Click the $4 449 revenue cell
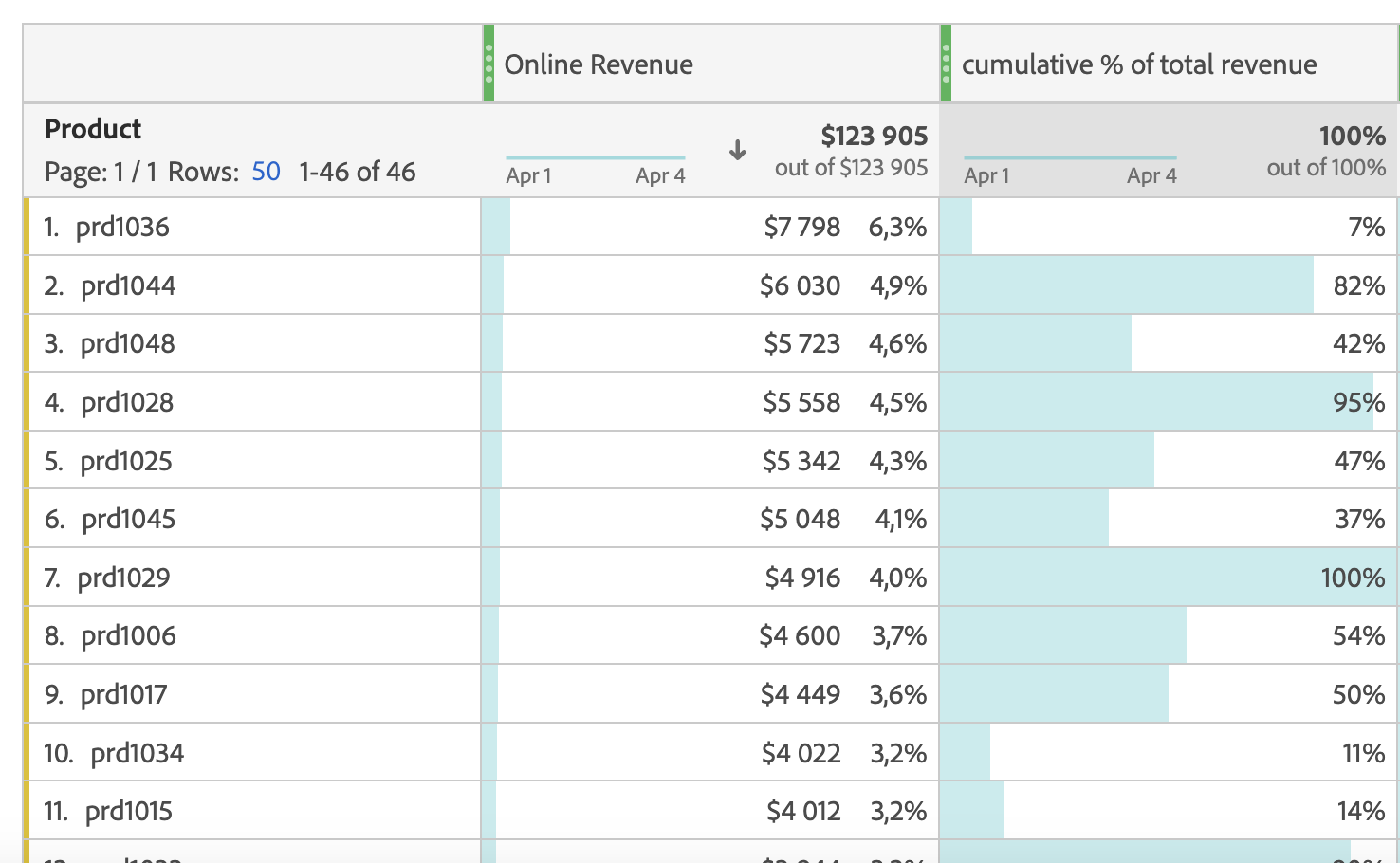 pos(710,694)
